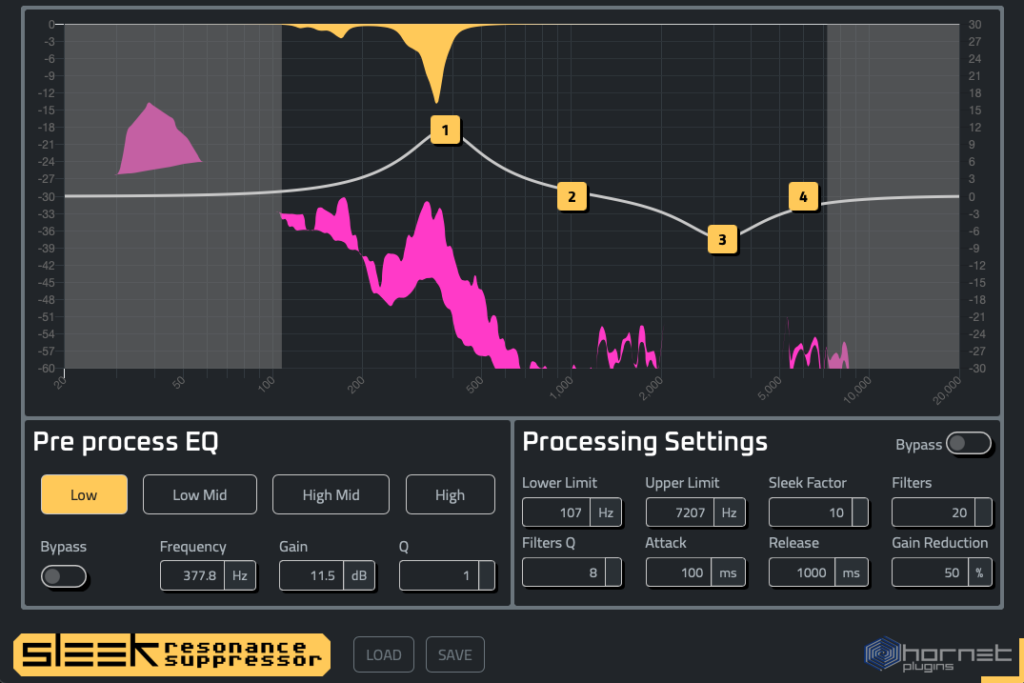
Task: Select EQ node 4 on the curve
Action: coord(803,197)
